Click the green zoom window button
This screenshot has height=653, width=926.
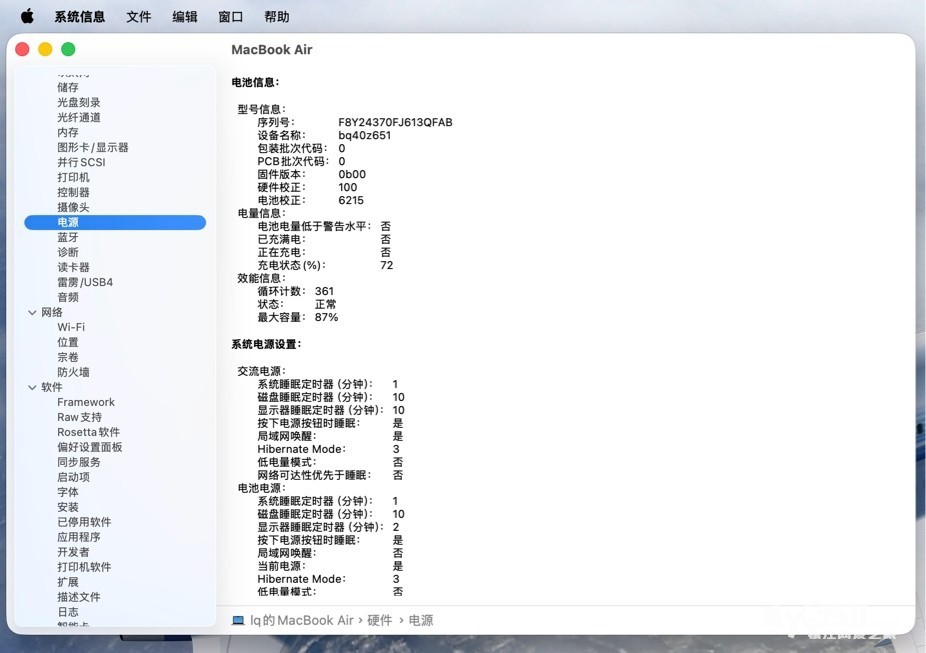(69, 49)
